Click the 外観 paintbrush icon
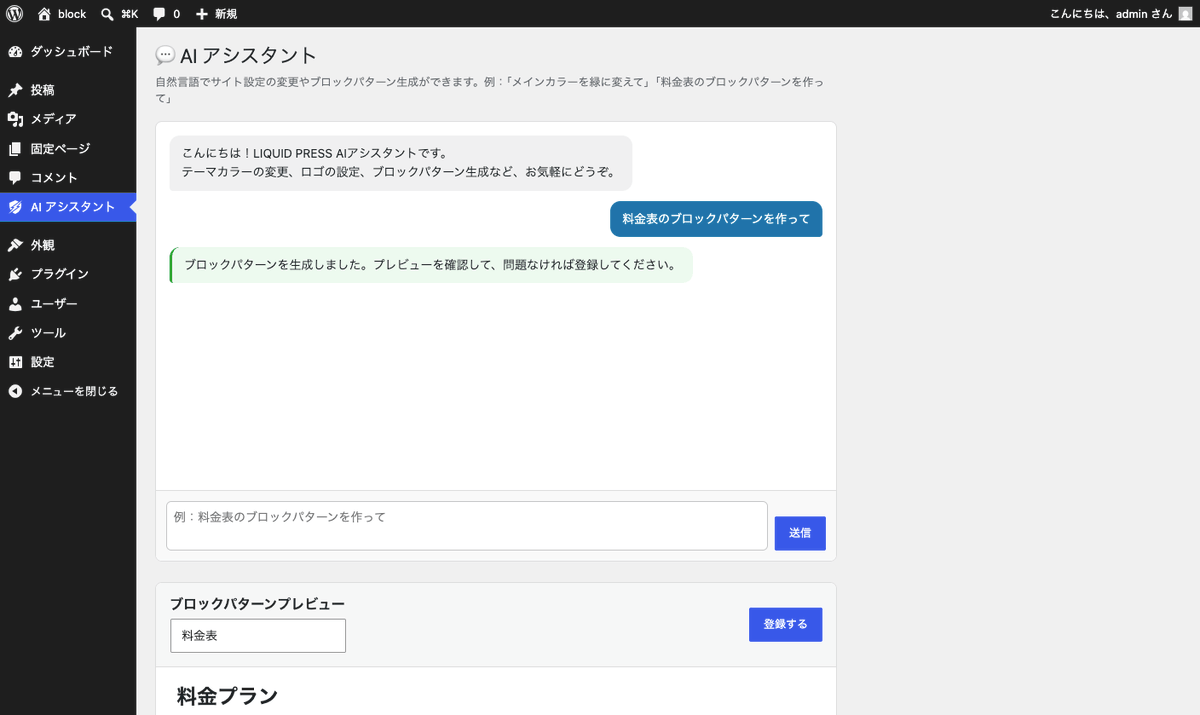Image resolution: width=1200 pixels, height=715 pixels. (15, 245)
